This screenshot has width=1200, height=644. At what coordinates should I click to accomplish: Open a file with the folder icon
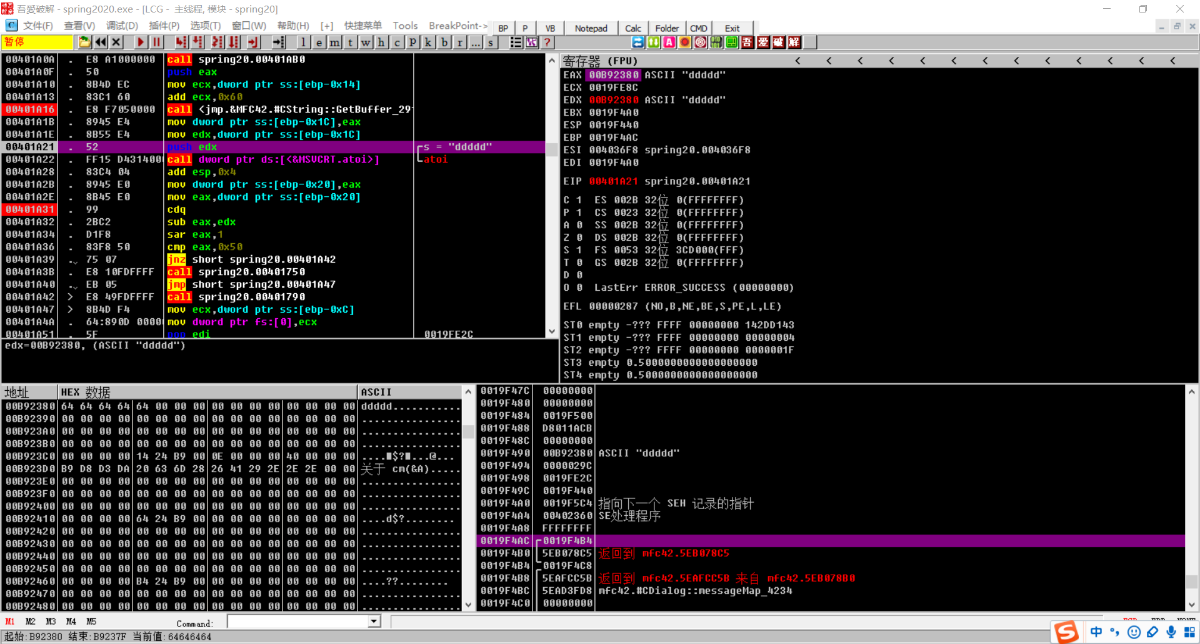pos(84,42)
